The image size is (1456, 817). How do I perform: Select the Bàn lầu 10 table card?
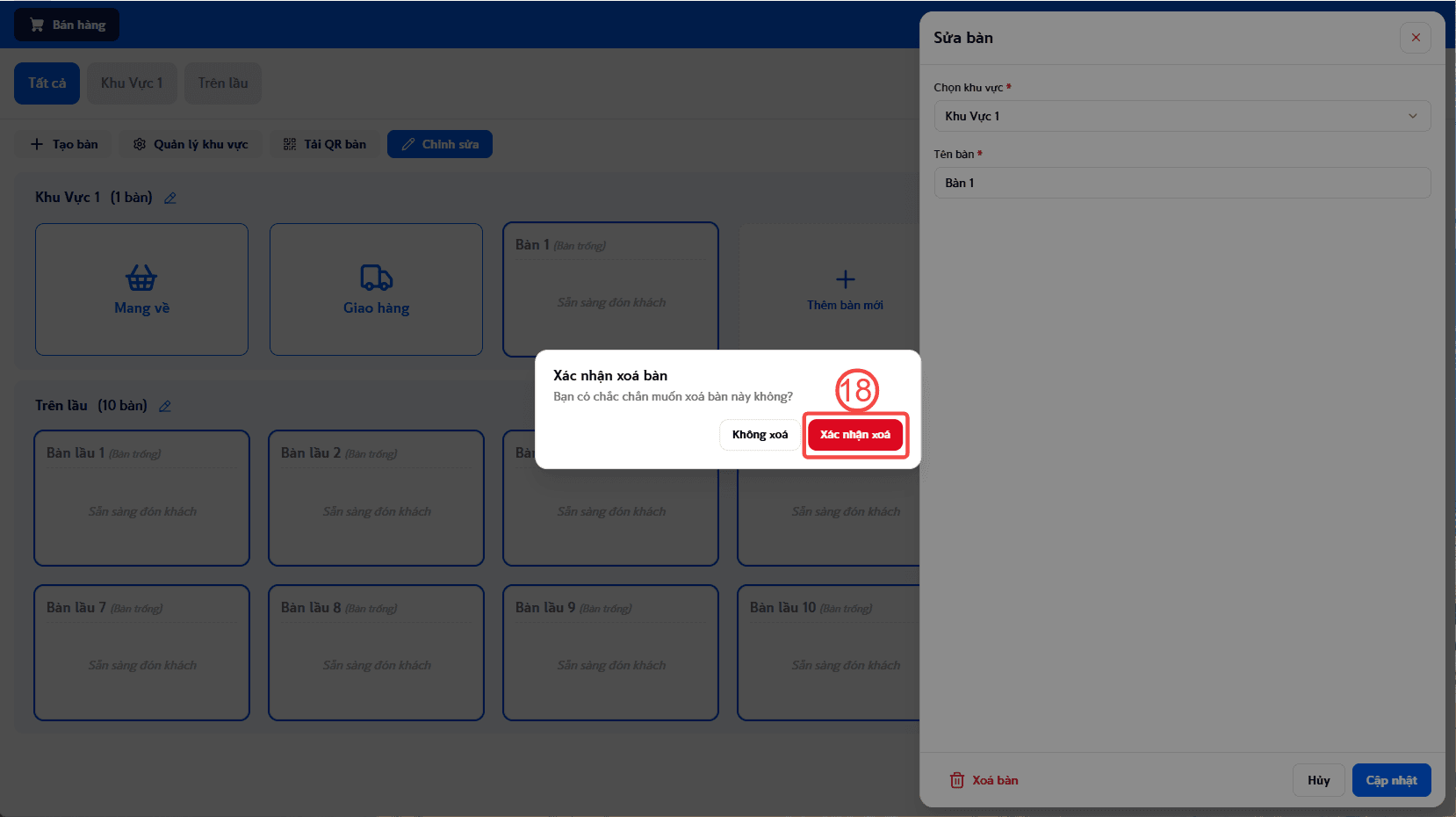828,653
